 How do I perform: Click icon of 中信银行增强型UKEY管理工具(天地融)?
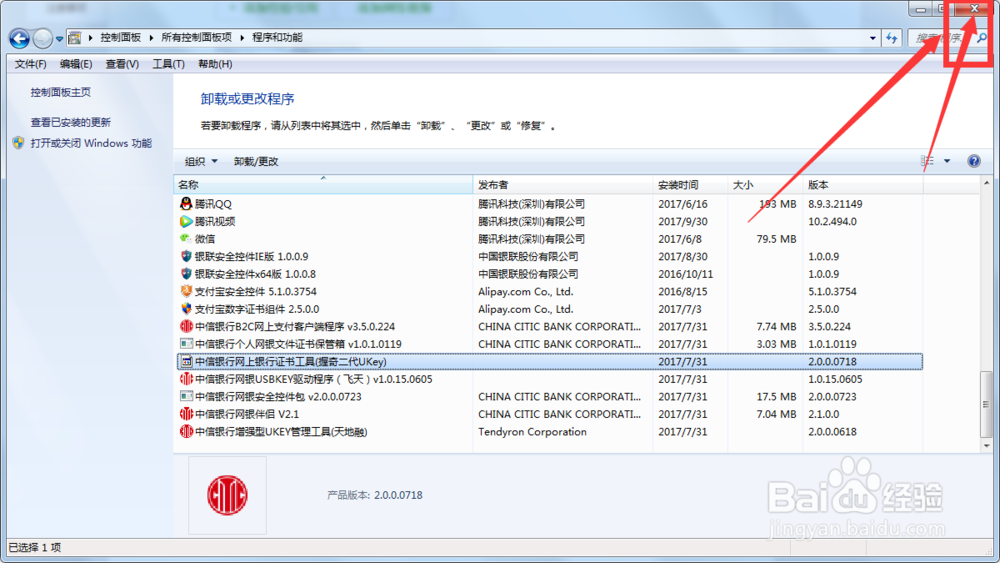click(x=186, y=432)
